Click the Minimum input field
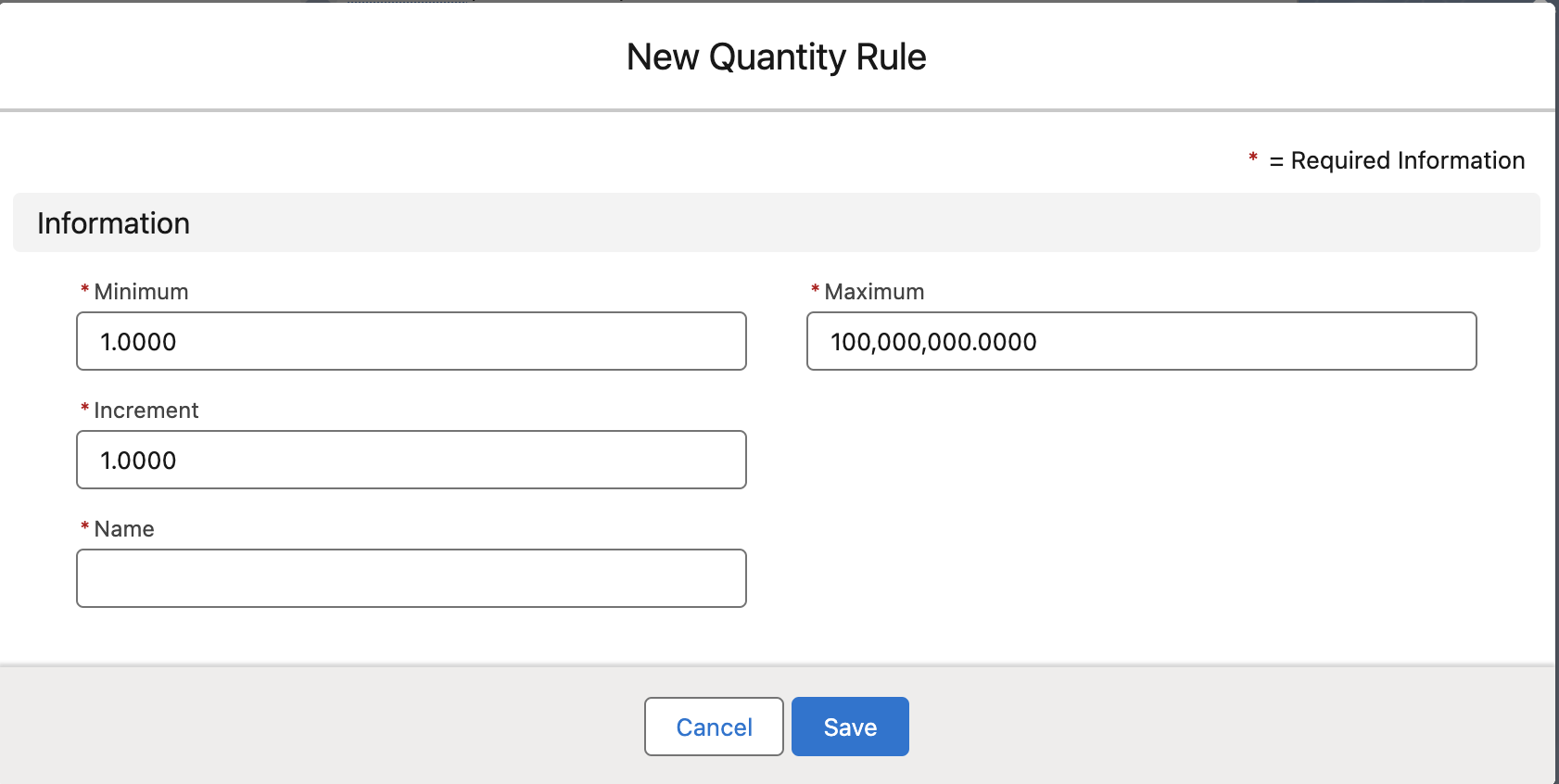1559x784 pixels. click(412, 341)
